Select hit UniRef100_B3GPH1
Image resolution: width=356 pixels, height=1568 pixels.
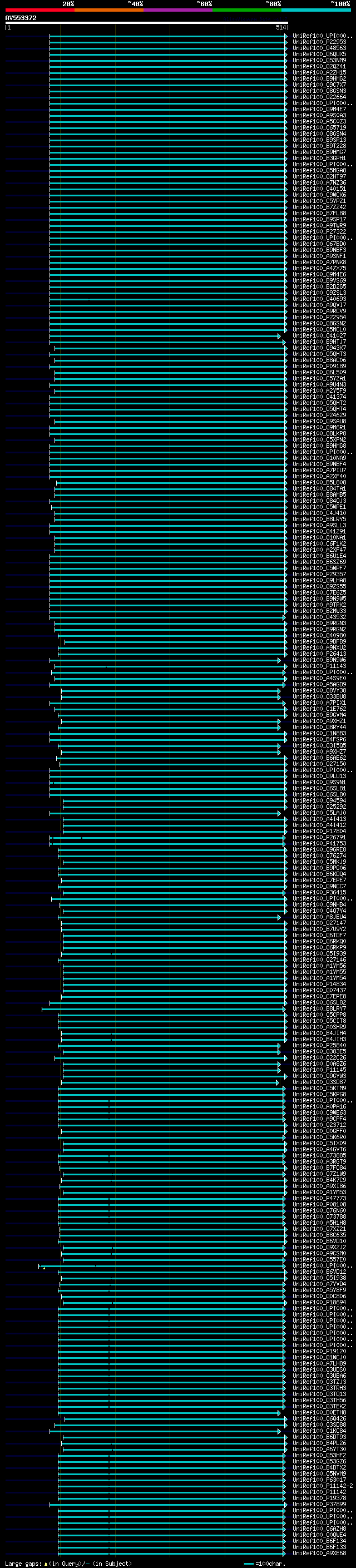tap(319, 159)
